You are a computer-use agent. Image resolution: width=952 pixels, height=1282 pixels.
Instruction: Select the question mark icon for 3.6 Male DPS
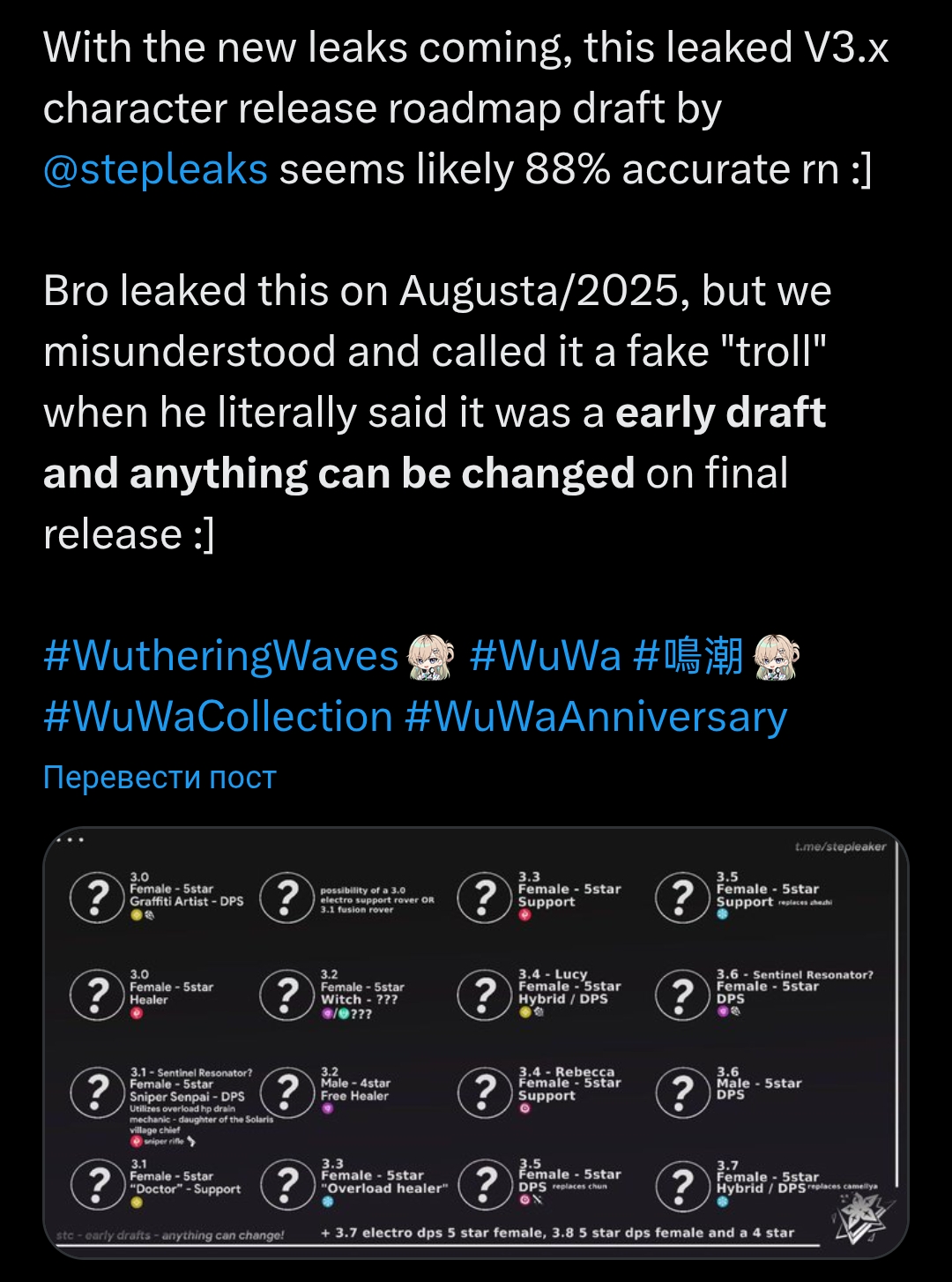pos(681,1092)
